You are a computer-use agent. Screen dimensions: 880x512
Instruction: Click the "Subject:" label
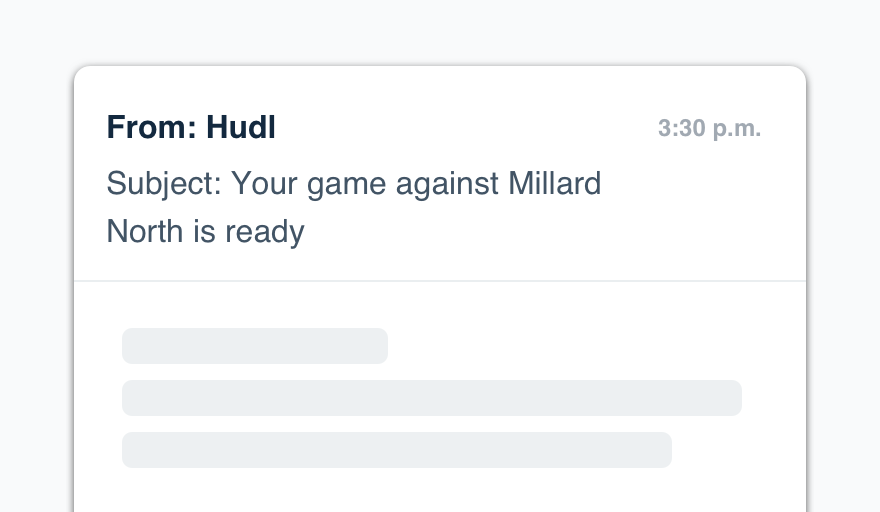tap(164, 184)
